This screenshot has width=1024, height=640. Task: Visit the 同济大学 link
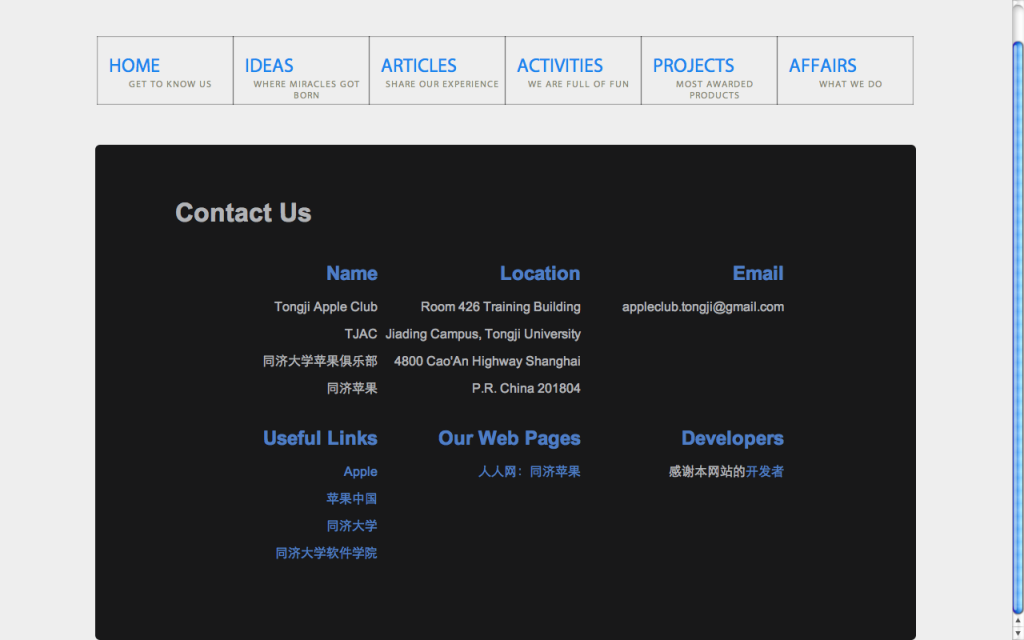click(352, 526)
